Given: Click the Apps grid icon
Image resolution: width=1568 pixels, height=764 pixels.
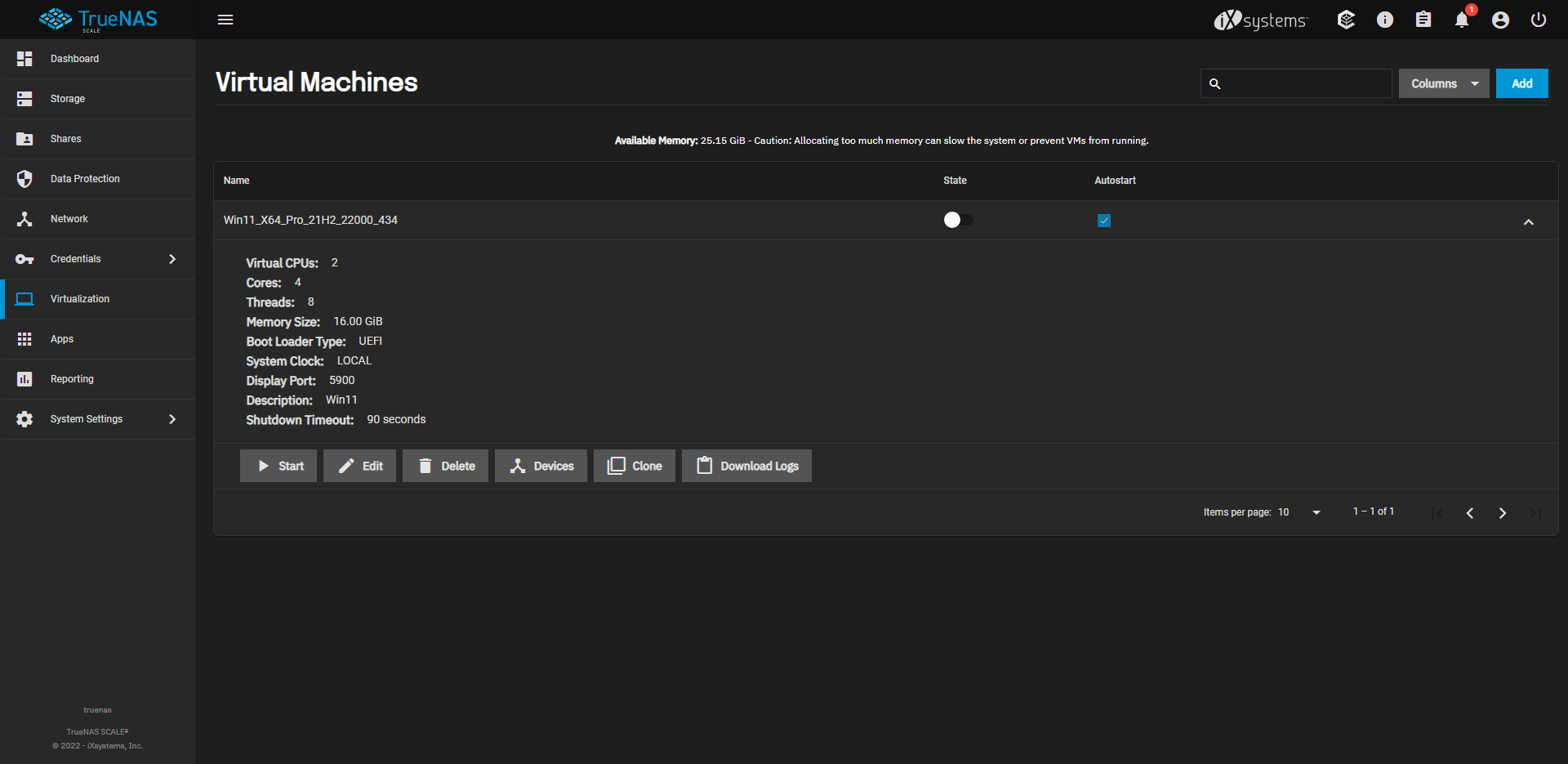Looking at the screenshot, I should pyautogui.click(x=24, y=339).
